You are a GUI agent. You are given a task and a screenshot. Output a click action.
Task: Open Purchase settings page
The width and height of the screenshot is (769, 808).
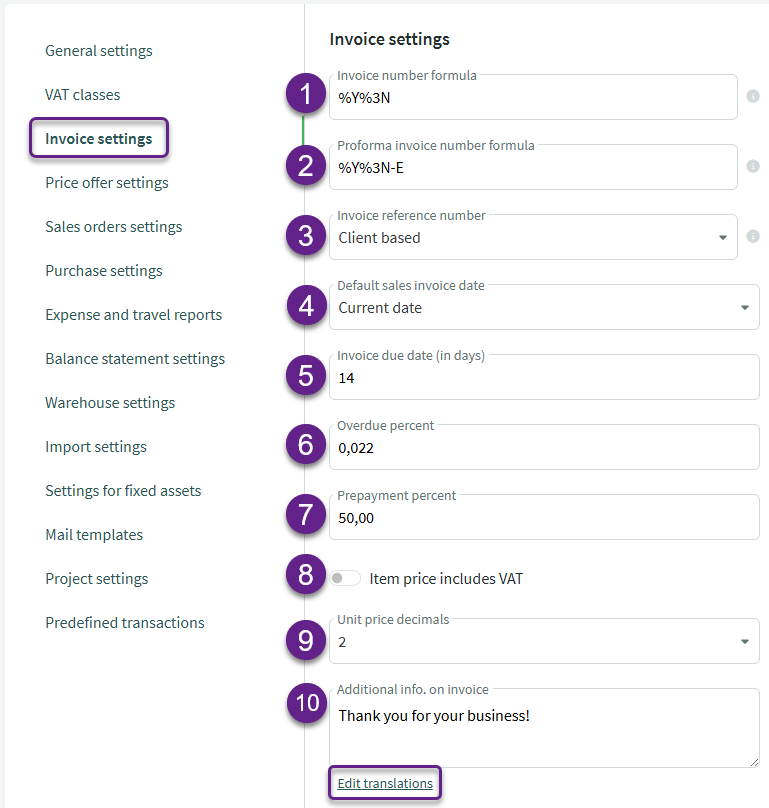tap(104, 271)
